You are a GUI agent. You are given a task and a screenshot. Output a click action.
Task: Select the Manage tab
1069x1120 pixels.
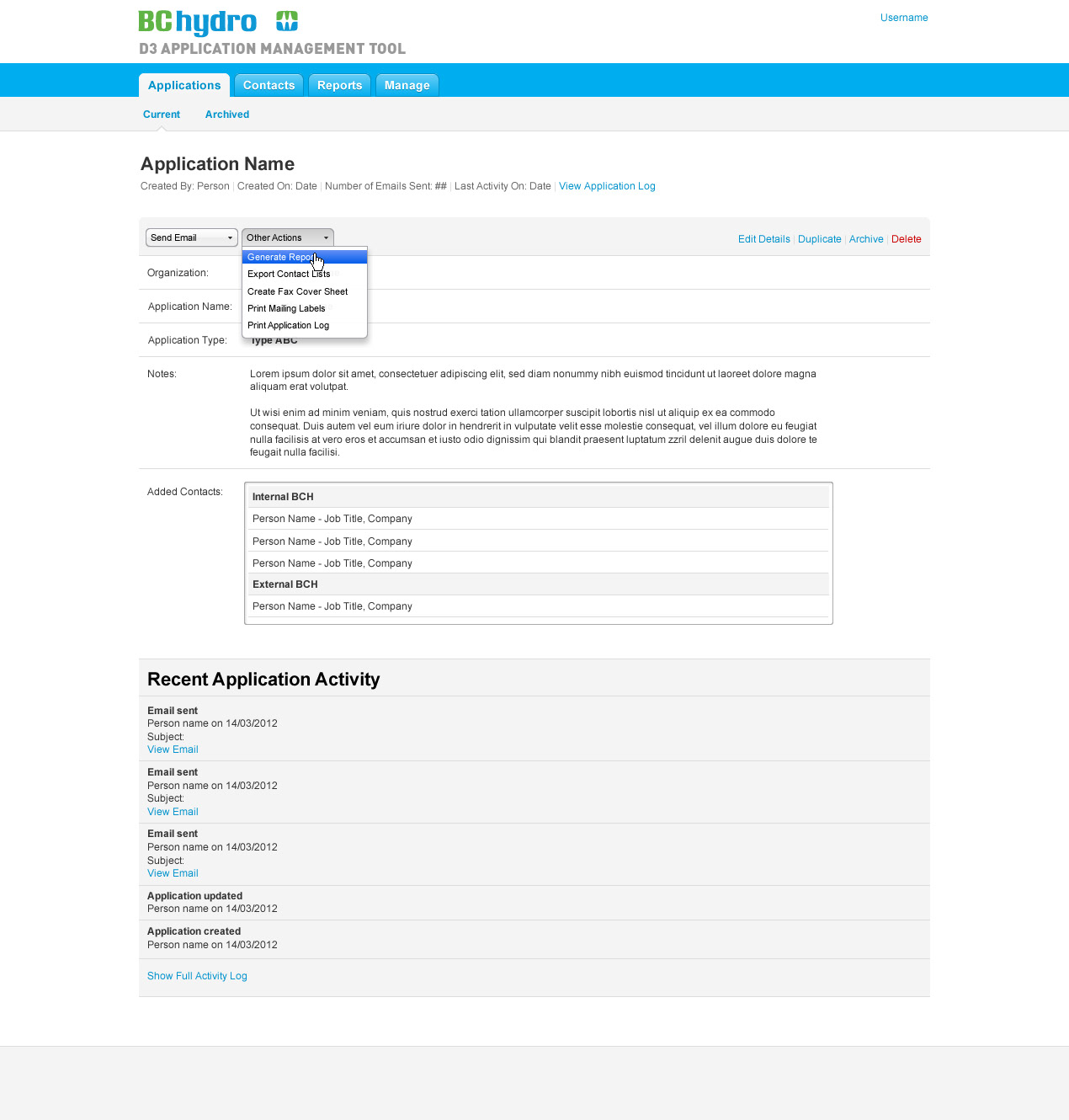[407, 85]
